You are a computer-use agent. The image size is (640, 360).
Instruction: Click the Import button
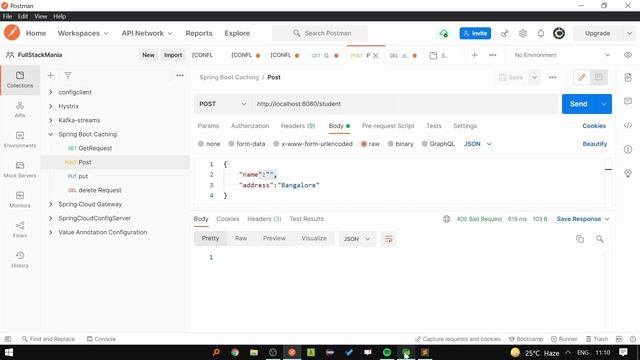[173, 55]
